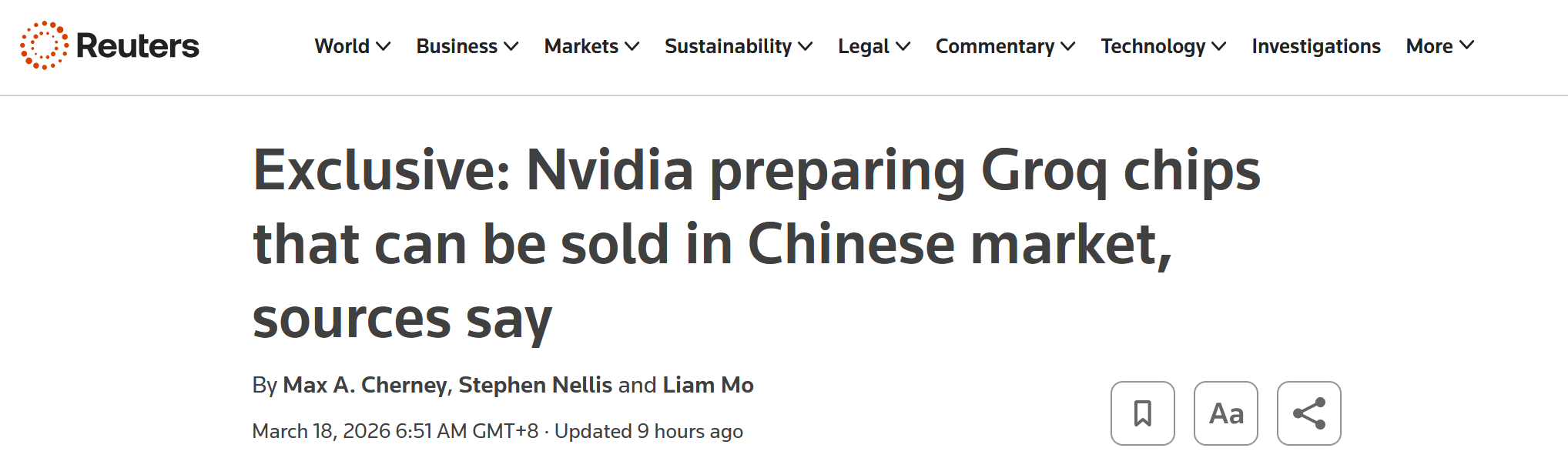
Task: Click the Nvidia Groq chips headline
Action: coord(755,243)
